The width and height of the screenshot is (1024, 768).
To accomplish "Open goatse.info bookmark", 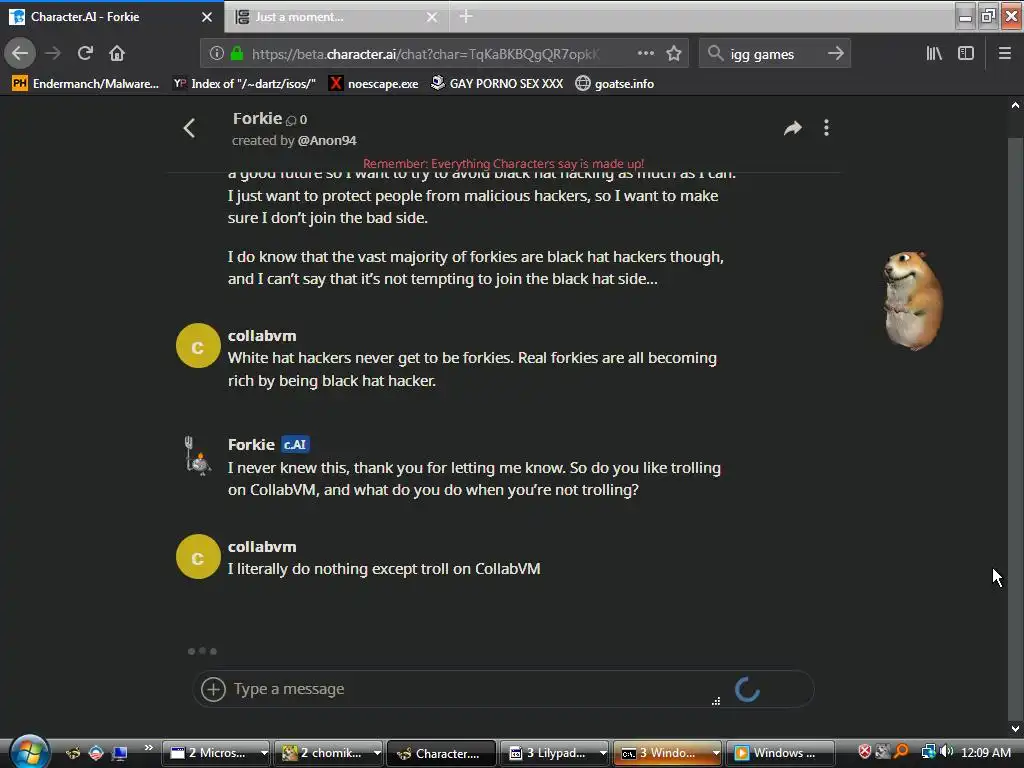I will 615,84.
